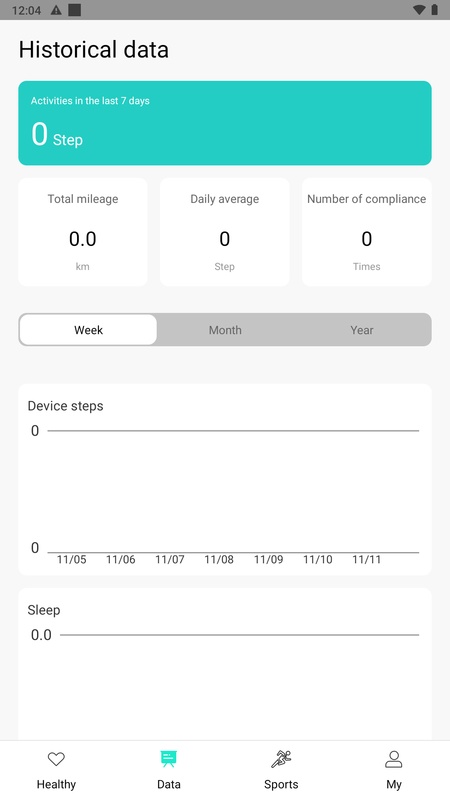Go to the Healthy tab label
This screenshot has width=450, height=800.
click(56, 784)
